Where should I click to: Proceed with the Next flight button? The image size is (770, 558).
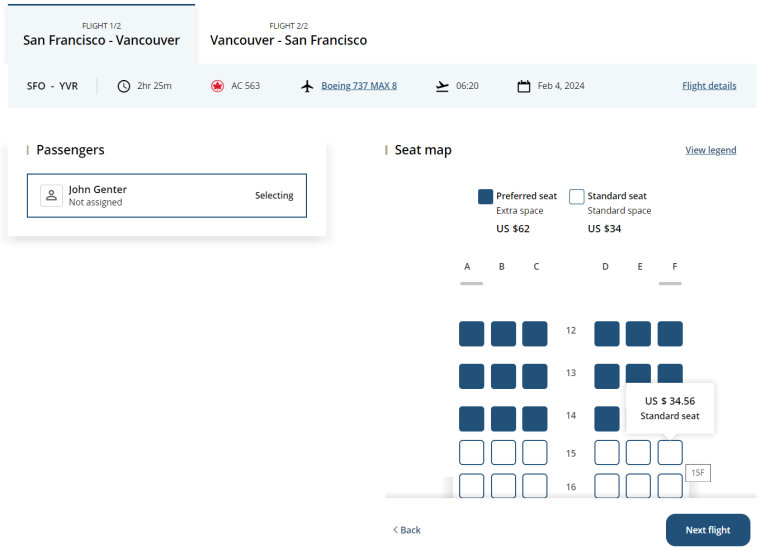pyautogui.click(x=707, y=530)
